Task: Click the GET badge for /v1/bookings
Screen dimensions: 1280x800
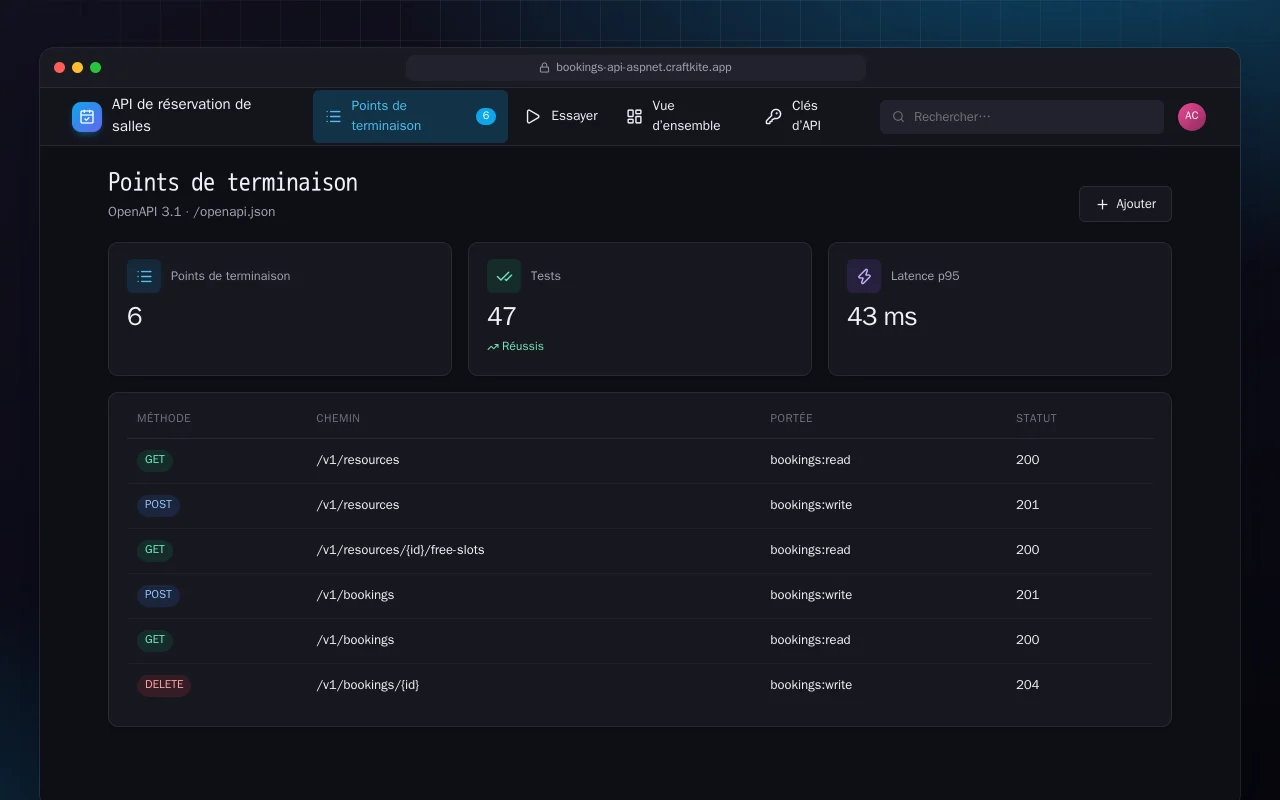Action: coord(155,640)
